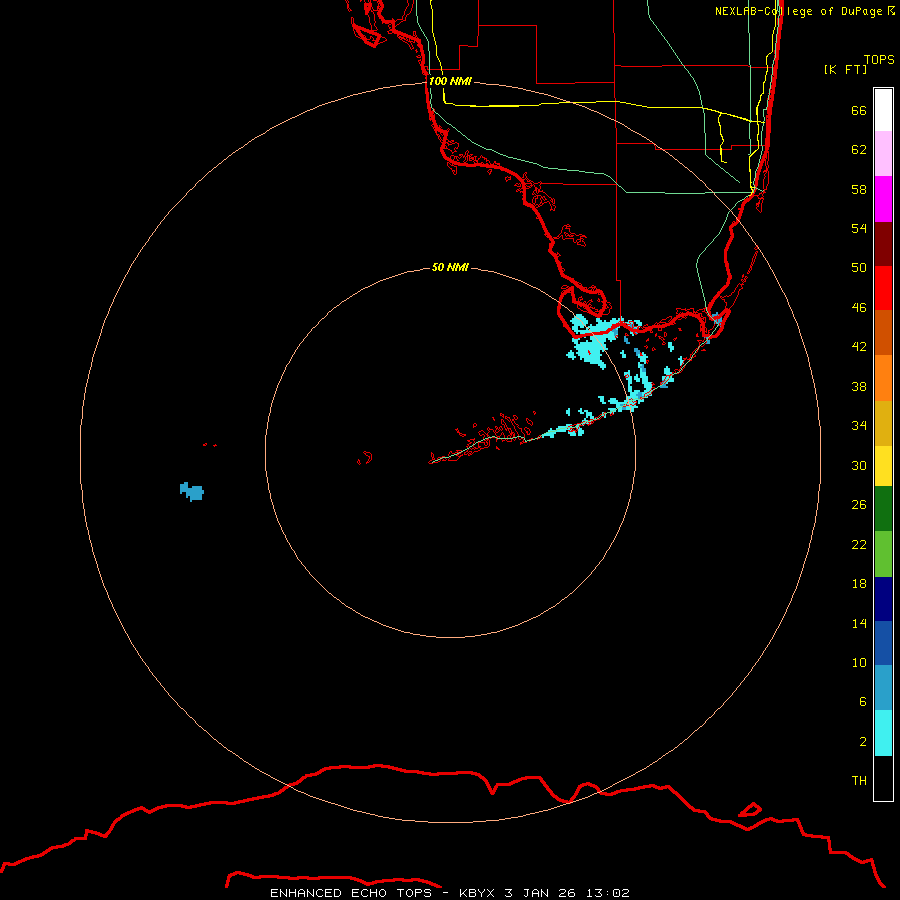Click the light blue 10 K FT swatch
This screenshot has height=900, width=900.
pyautogui.click(x=883, y=688)
